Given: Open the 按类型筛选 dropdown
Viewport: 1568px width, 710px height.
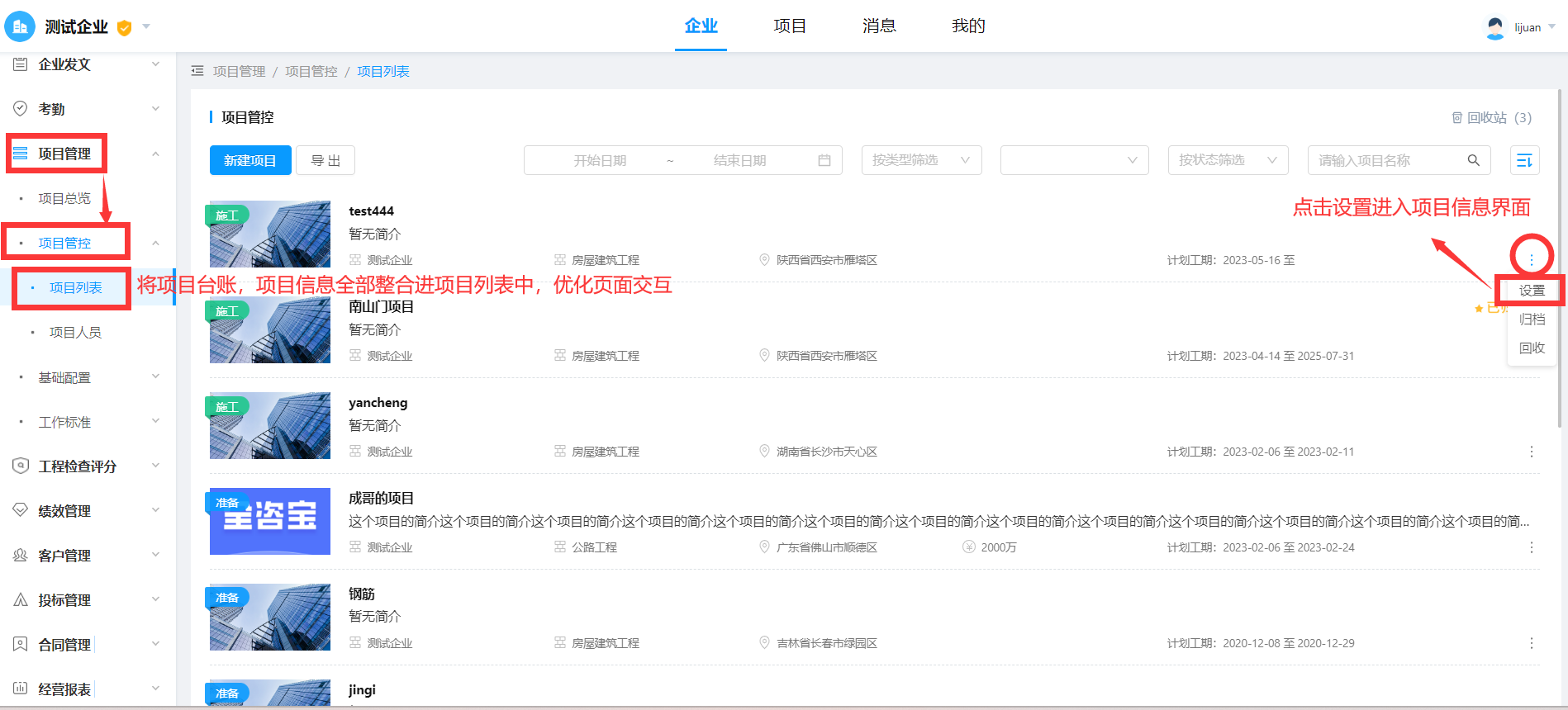Looking at the screenshot, I should click(x=921, y=160).
